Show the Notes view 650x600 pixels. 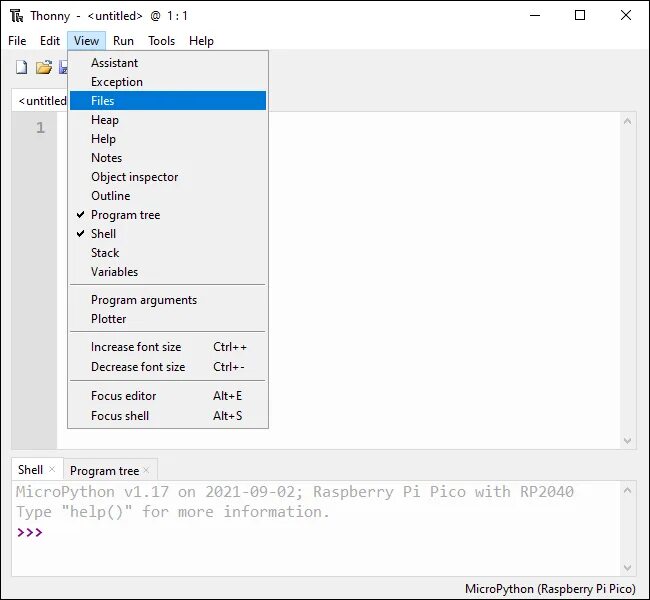point(168,158)
